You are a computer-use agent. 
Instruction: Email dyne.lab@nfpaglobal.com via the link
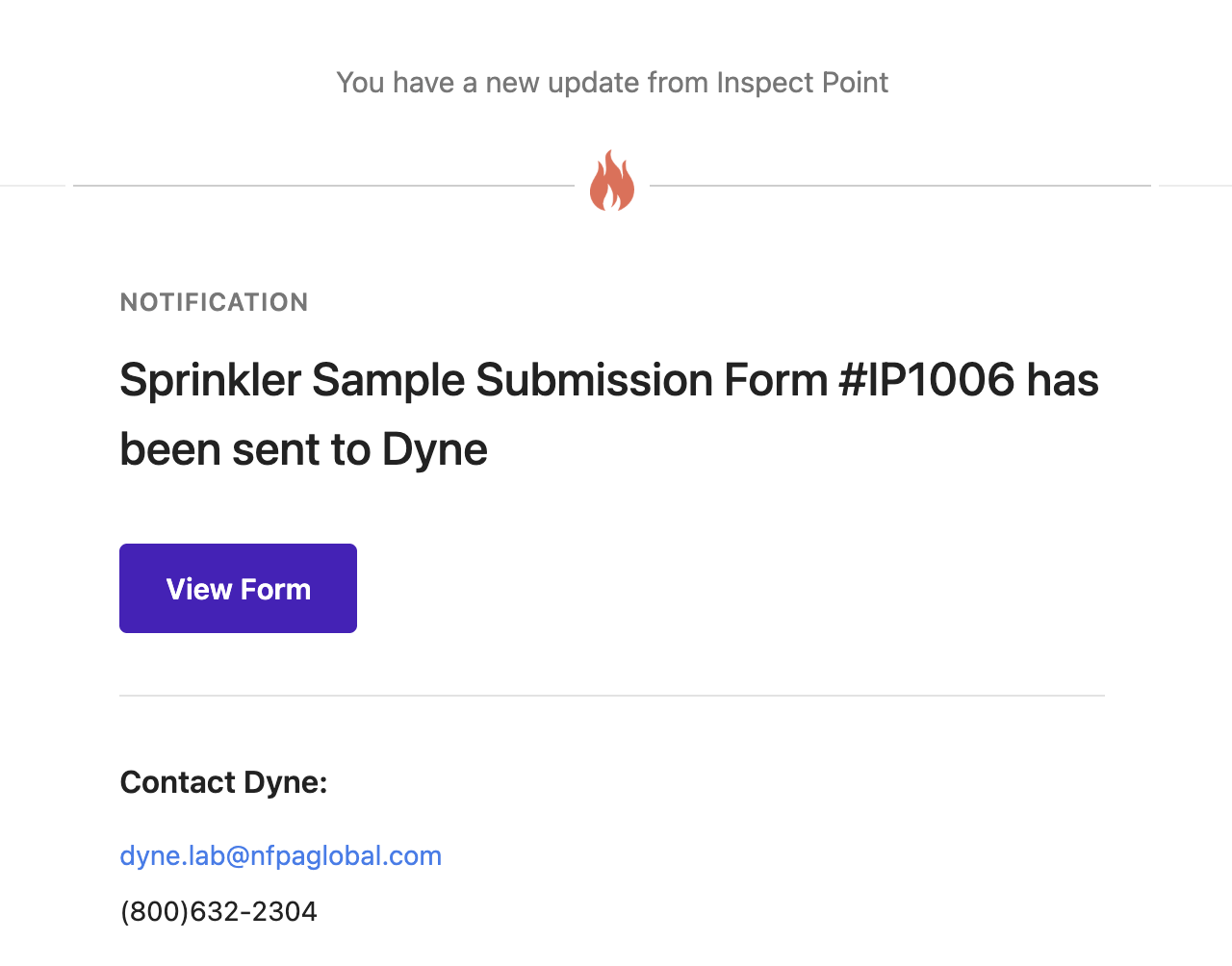(280, 855)
